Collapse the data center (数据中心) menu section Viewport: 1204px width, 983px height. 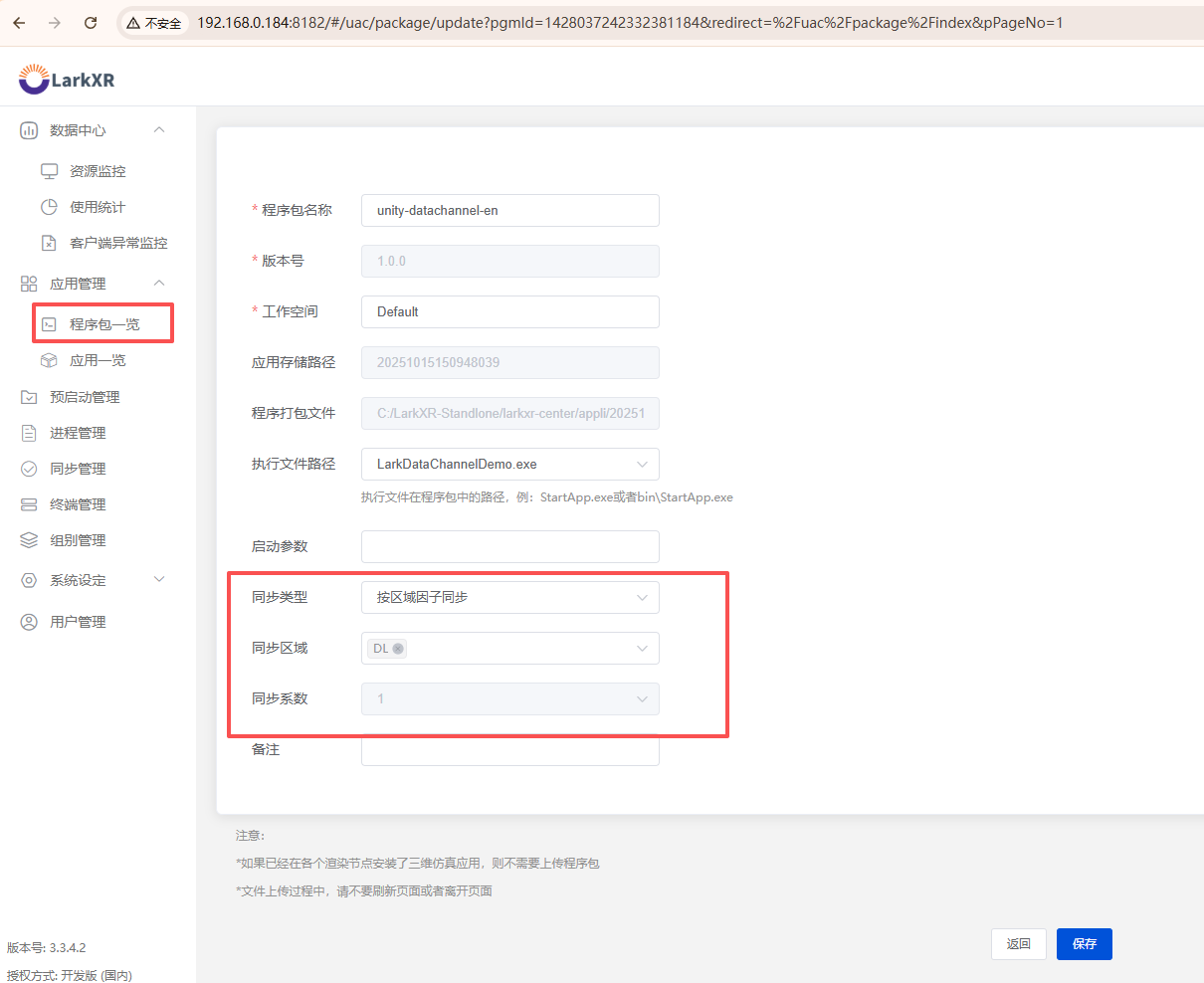159,130
